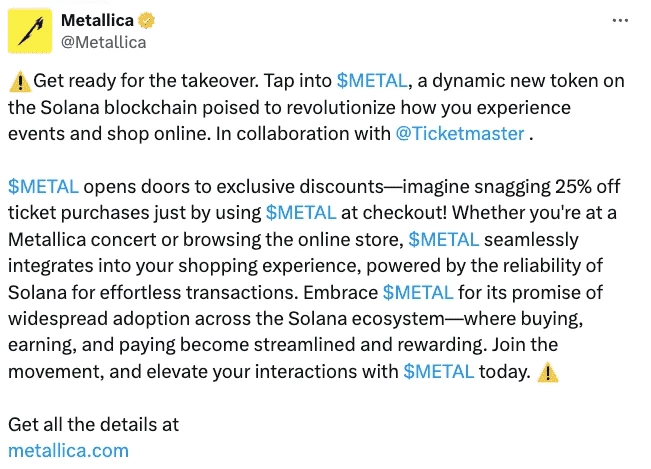Follow the metallica.com link
Image resolution: width=651 pixels, height=469 pixels.
click(x=69, y=451)
